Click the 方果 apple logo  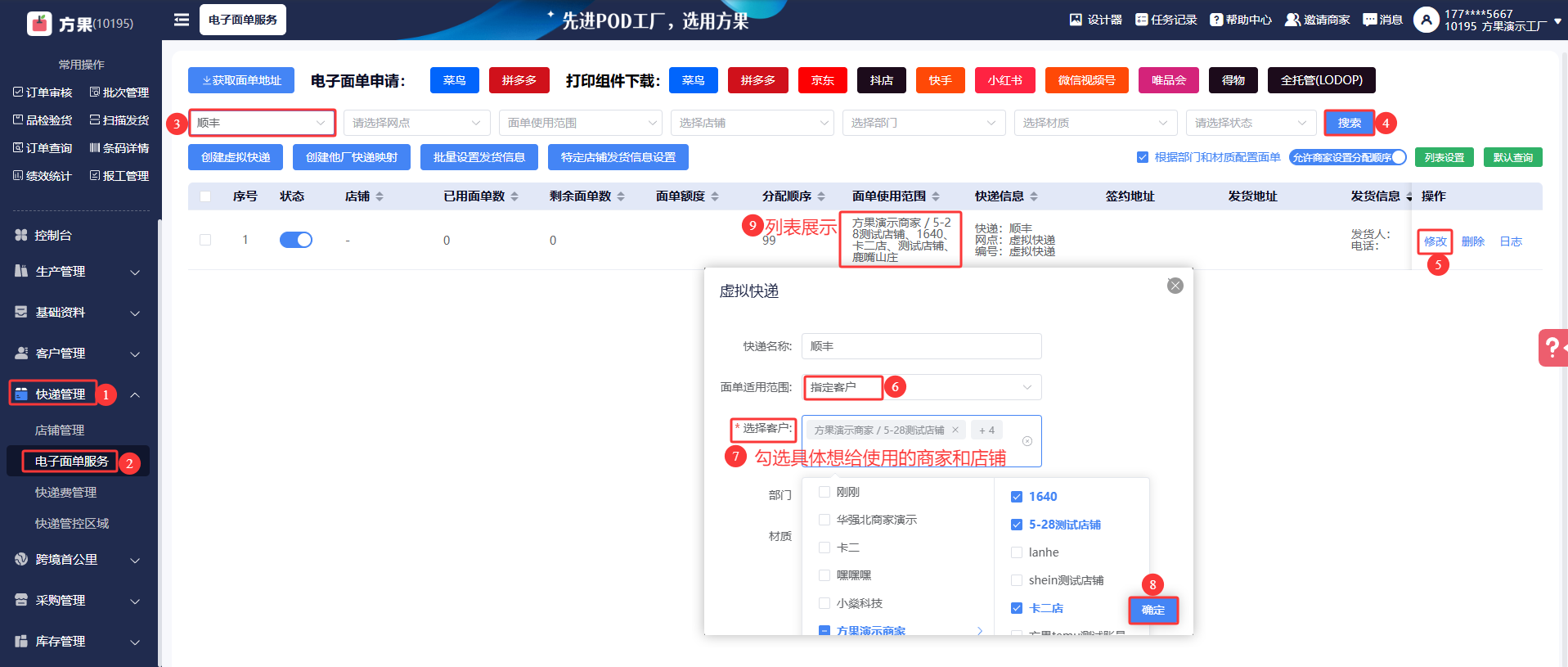point(39,24)
